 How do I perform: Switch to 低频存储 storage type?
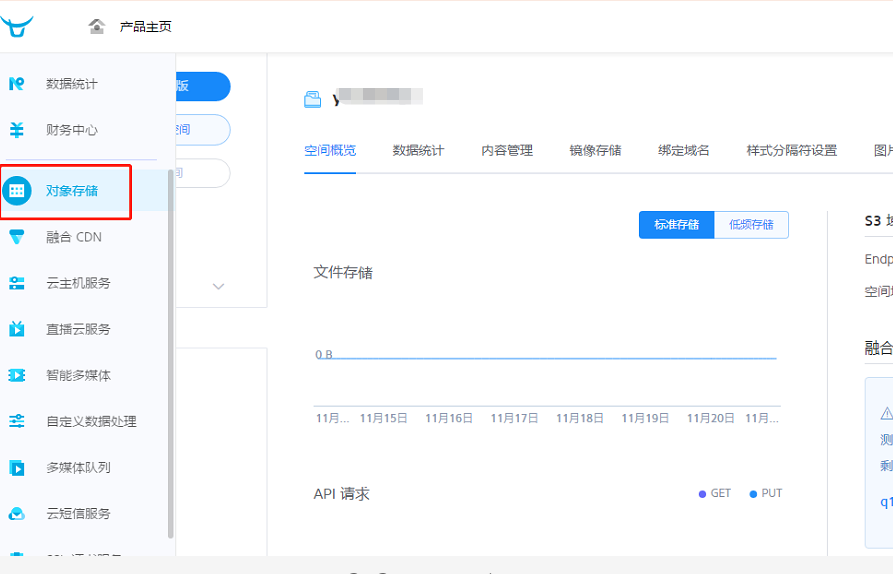pyautogui.click(x=751, y=225)
